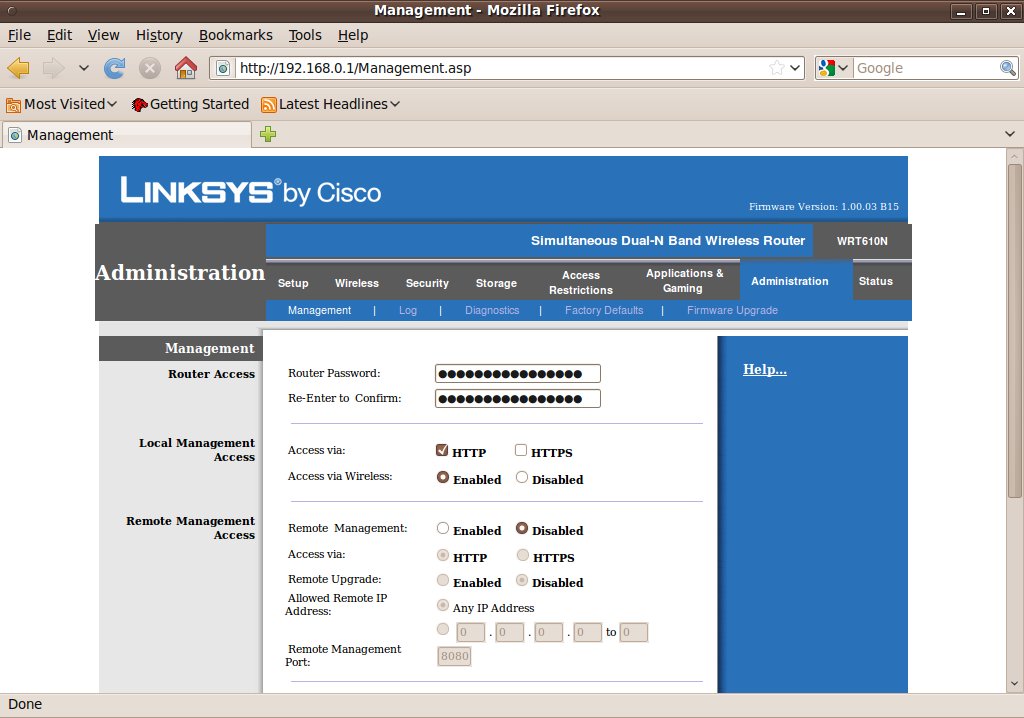Open the Bookmarks menu
This screenshot has width=1024, height=718.
[x=235, y=35]
